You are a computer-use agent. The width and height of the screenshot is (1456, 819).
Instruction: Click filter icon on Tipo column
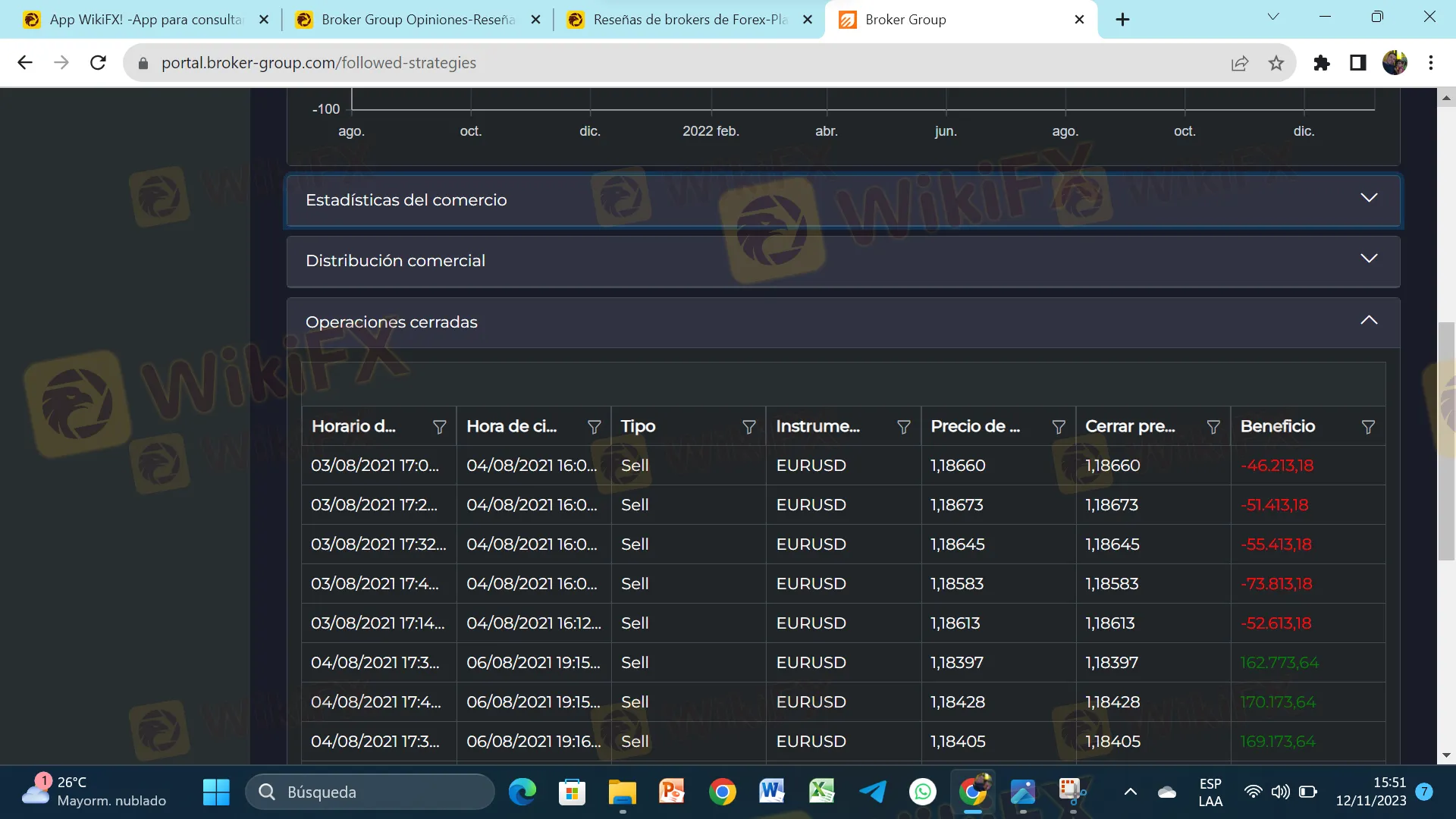748,427
